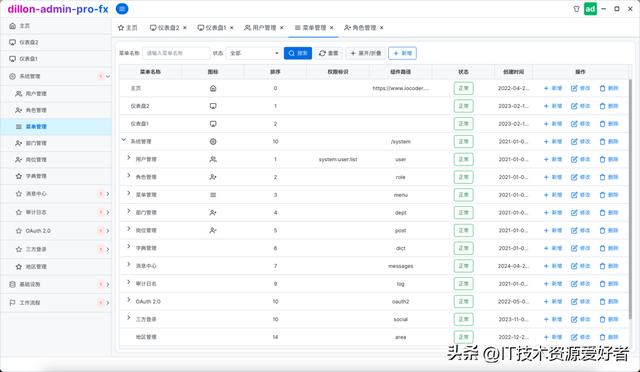The image size is (640, 372).
Task: Select 菜单管理 in the sidebar
Action: pos(56,127)
